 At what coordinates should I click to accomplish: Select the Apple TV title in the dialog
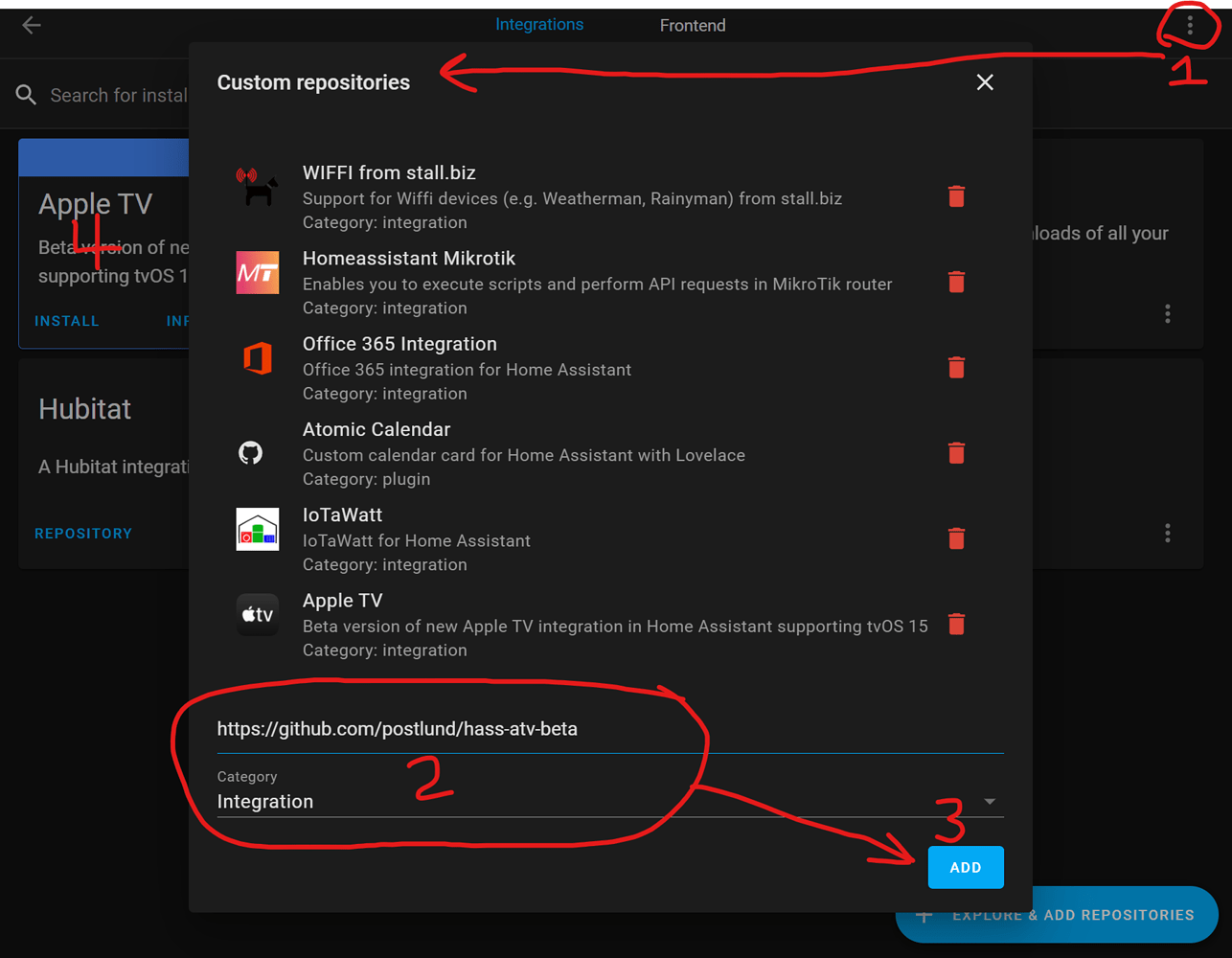(342, 601)
